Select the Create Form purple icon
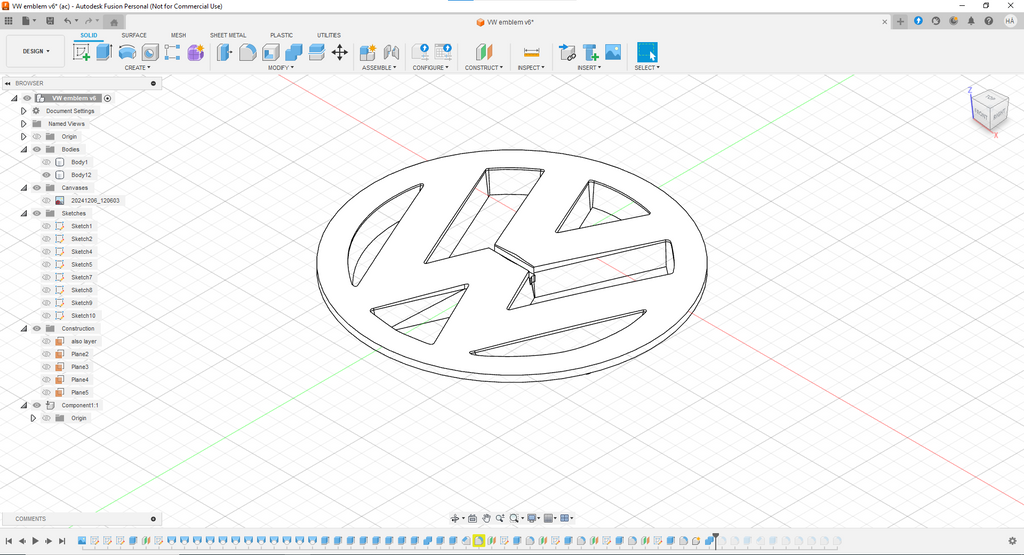The width and height of the screenshot is (1024, 555). (x=195, y=52)
